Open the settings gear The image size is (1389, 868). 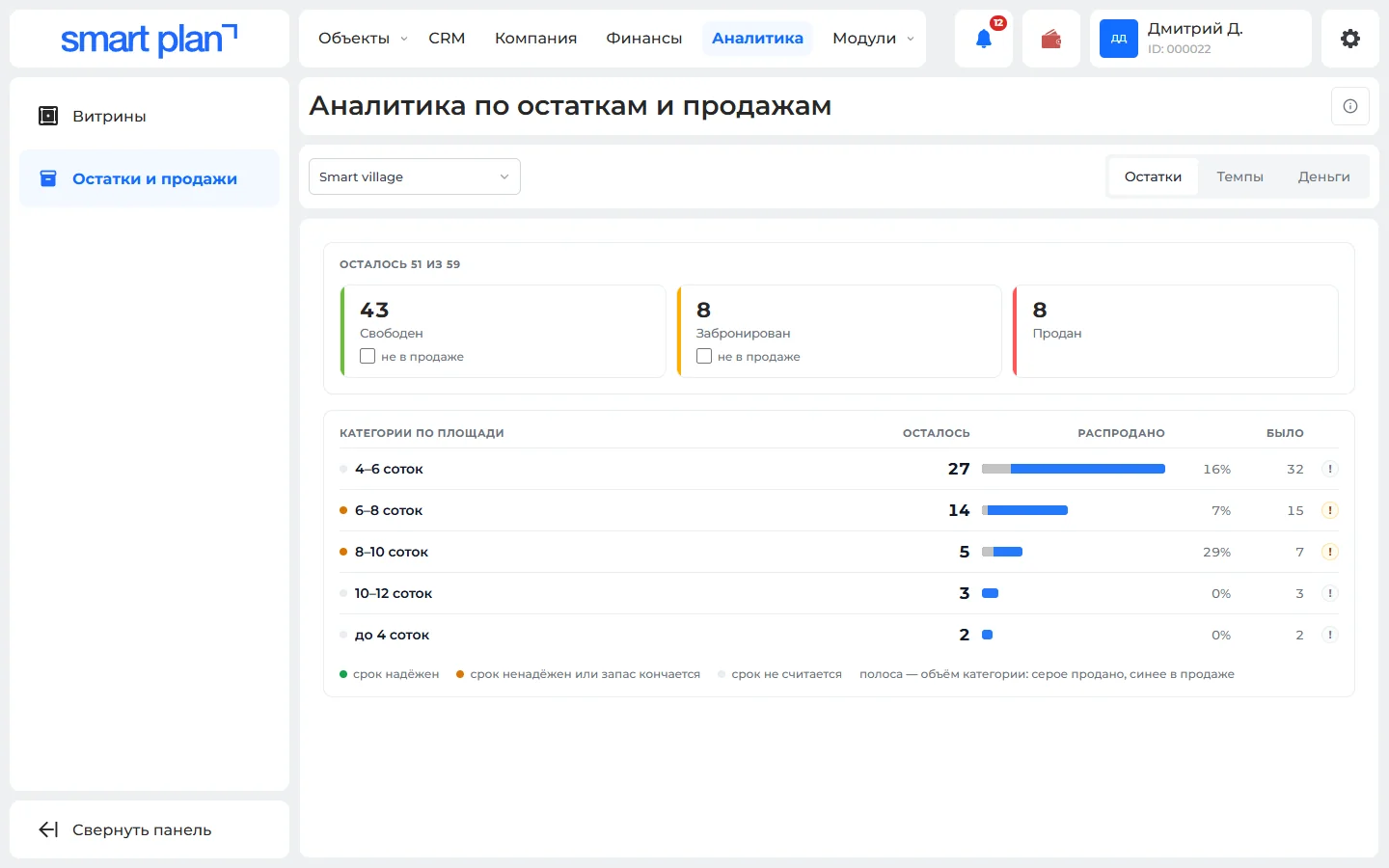point(1350,39)
